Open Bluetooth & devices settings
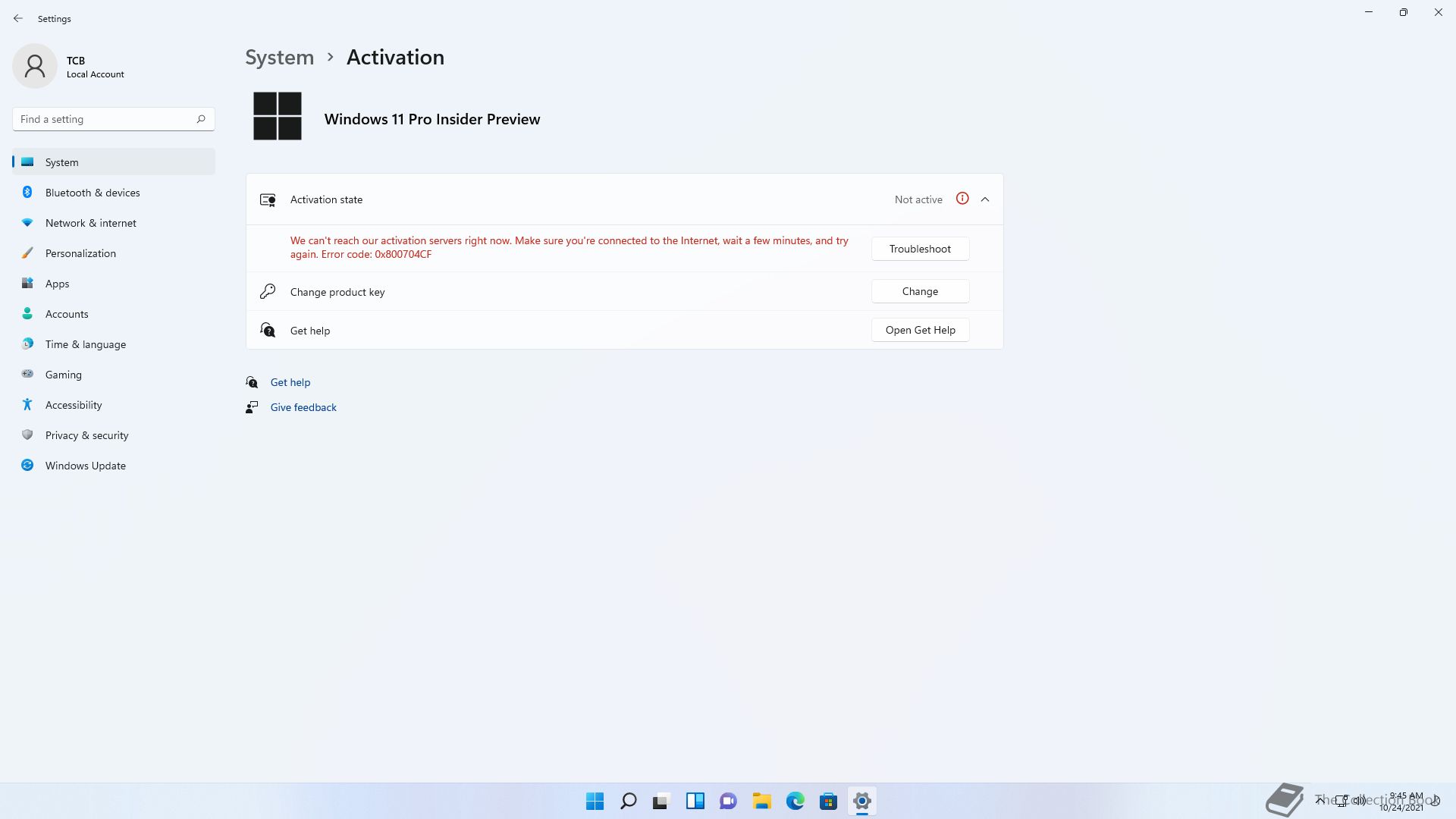 click(114, 193)
